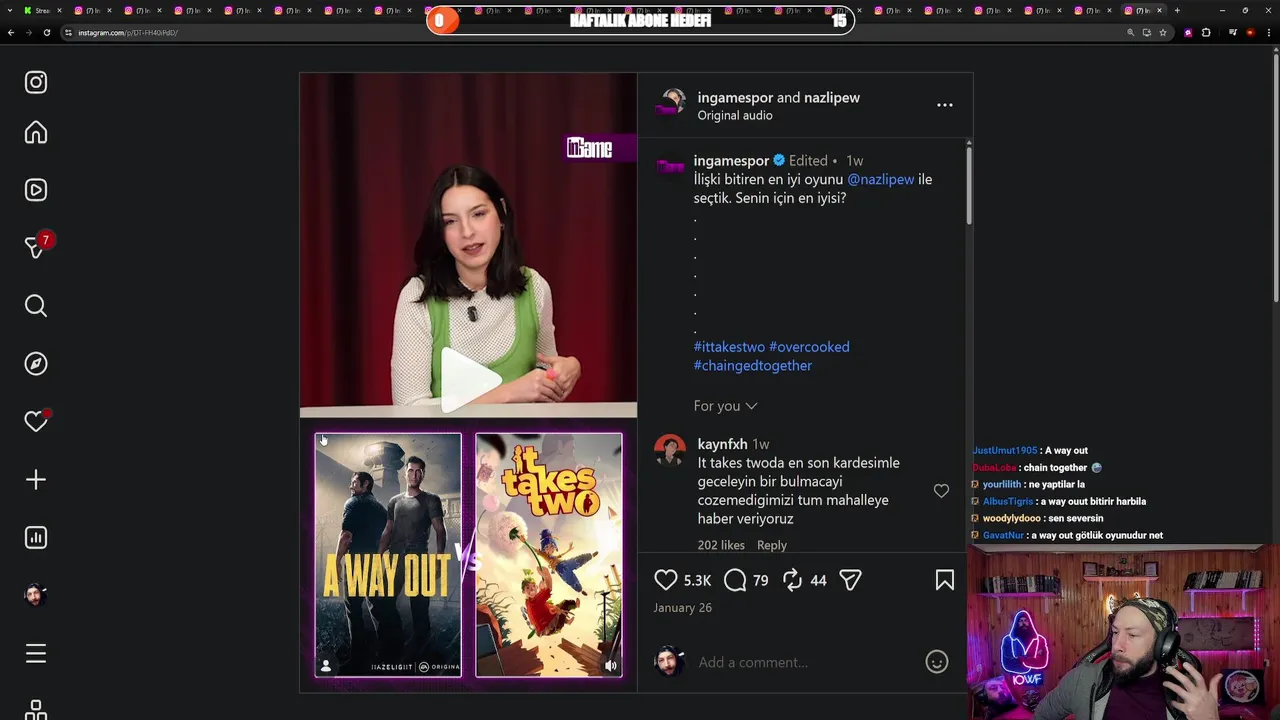Click kaynfxh's comment avatar
Viewport: 1280px width, 720px height.
coord(670,451)
